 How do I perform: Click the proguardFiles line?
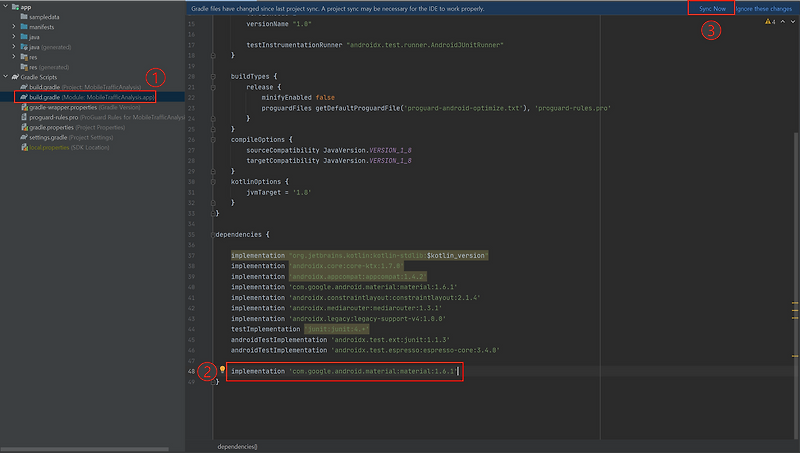tap(436, 108)
